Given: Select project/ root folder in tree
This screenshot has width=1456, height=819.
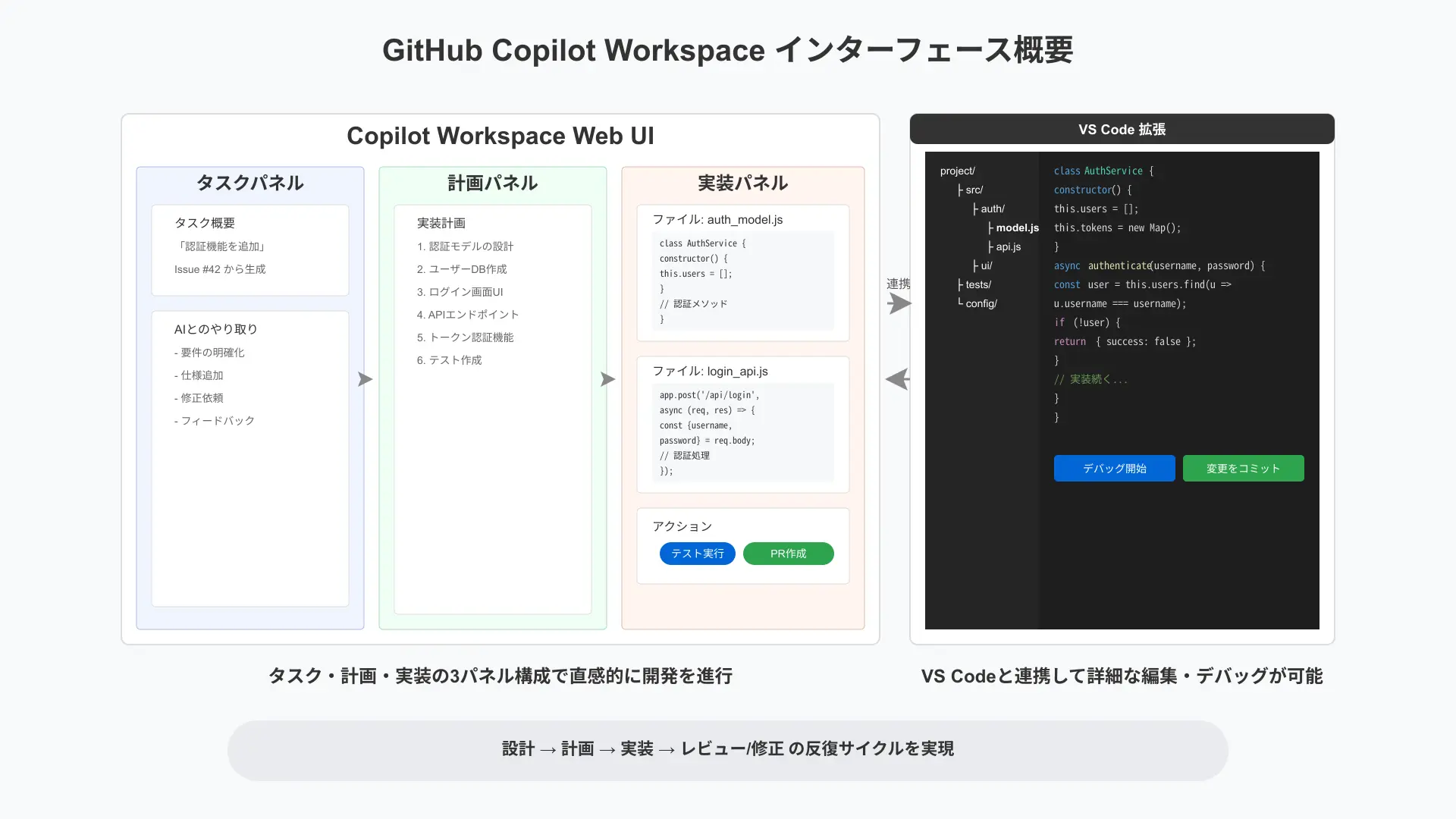Looking at the screenshot, I should [x=958, y=171].
